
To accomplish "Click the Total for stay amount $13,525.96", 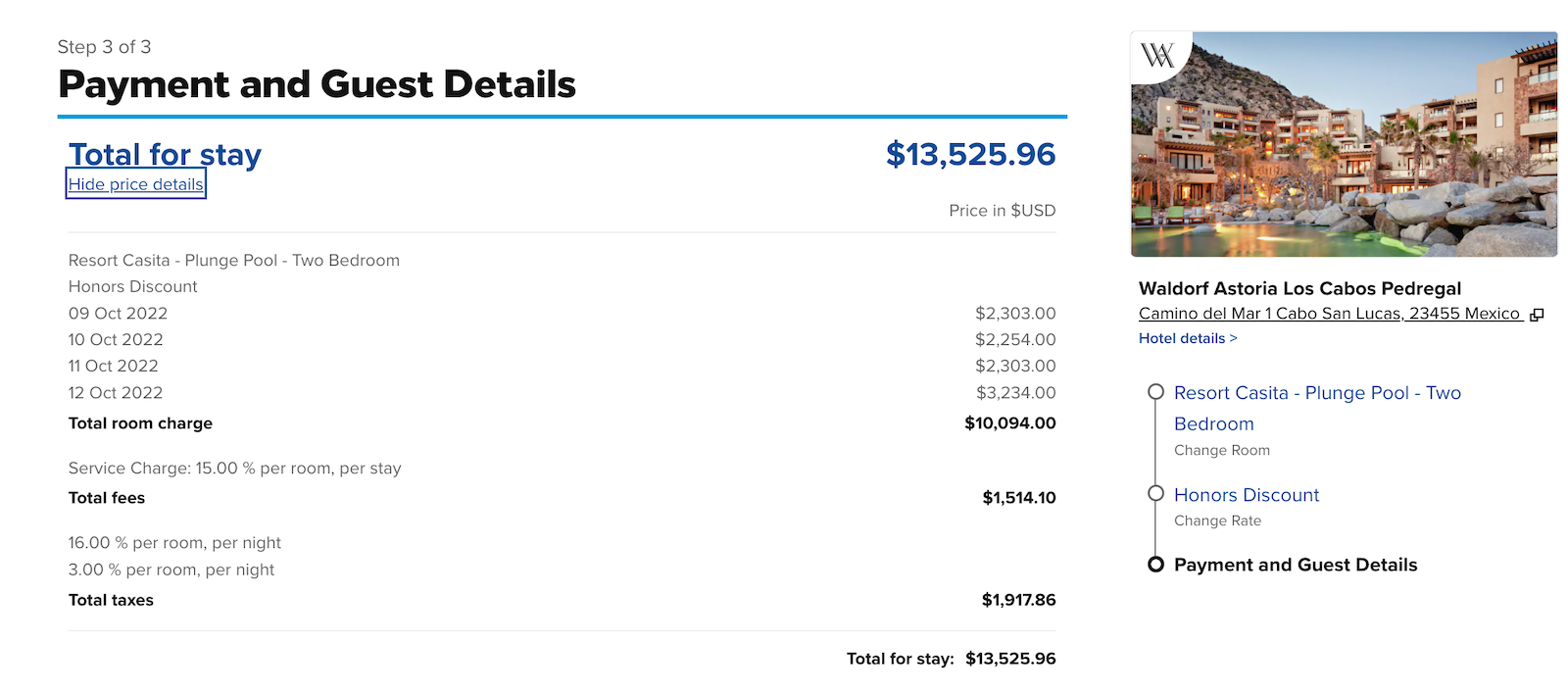I will tap(971, 154).
